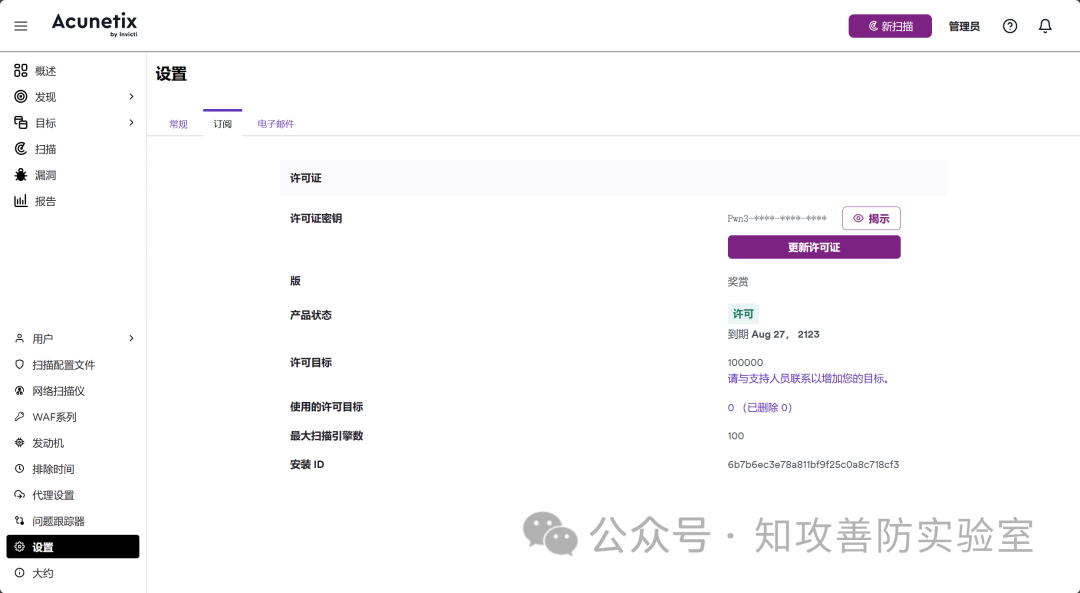1080x593 pixels.
Task: Click the Acunetix logo
Action: tap(94, 25)
